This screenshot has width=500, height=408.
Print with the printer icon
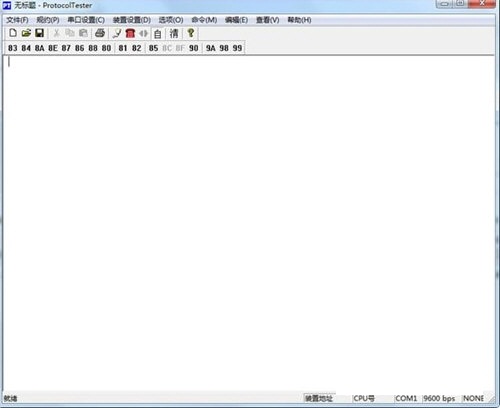coord(100,33)
